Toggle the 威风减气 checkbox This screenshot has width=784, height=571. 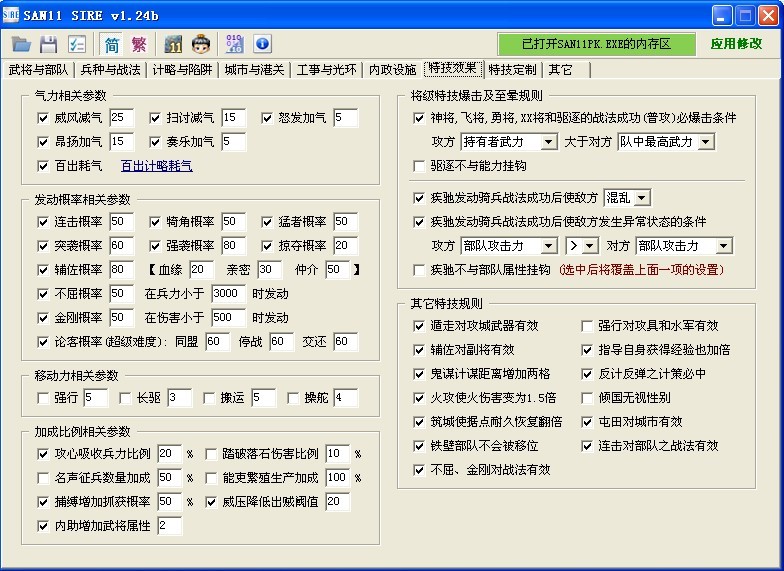tap(42, 118)
